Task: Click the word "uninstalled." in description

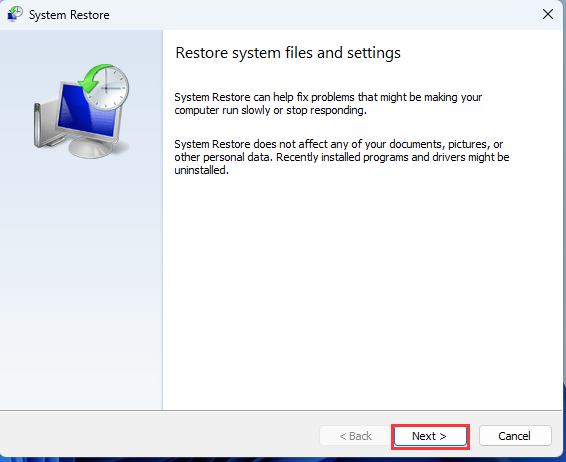Action: pos(201,170)
